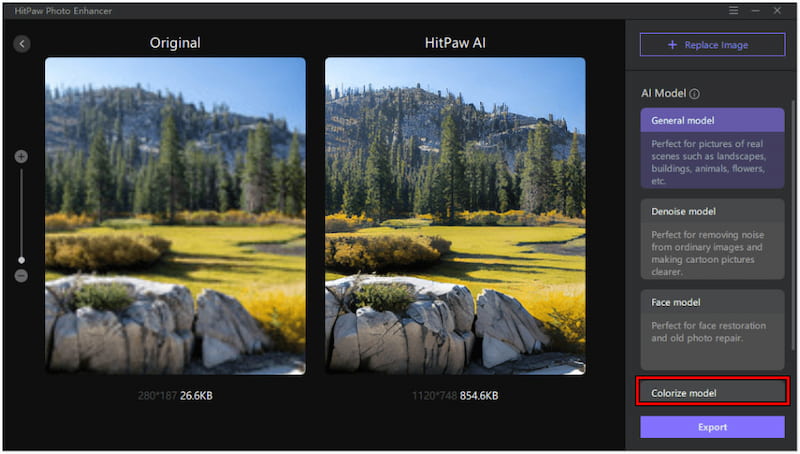Click the zoom slider handle
Image resolution: width=800 pixels, height=454 pixels.
click(x=21, y=260)
